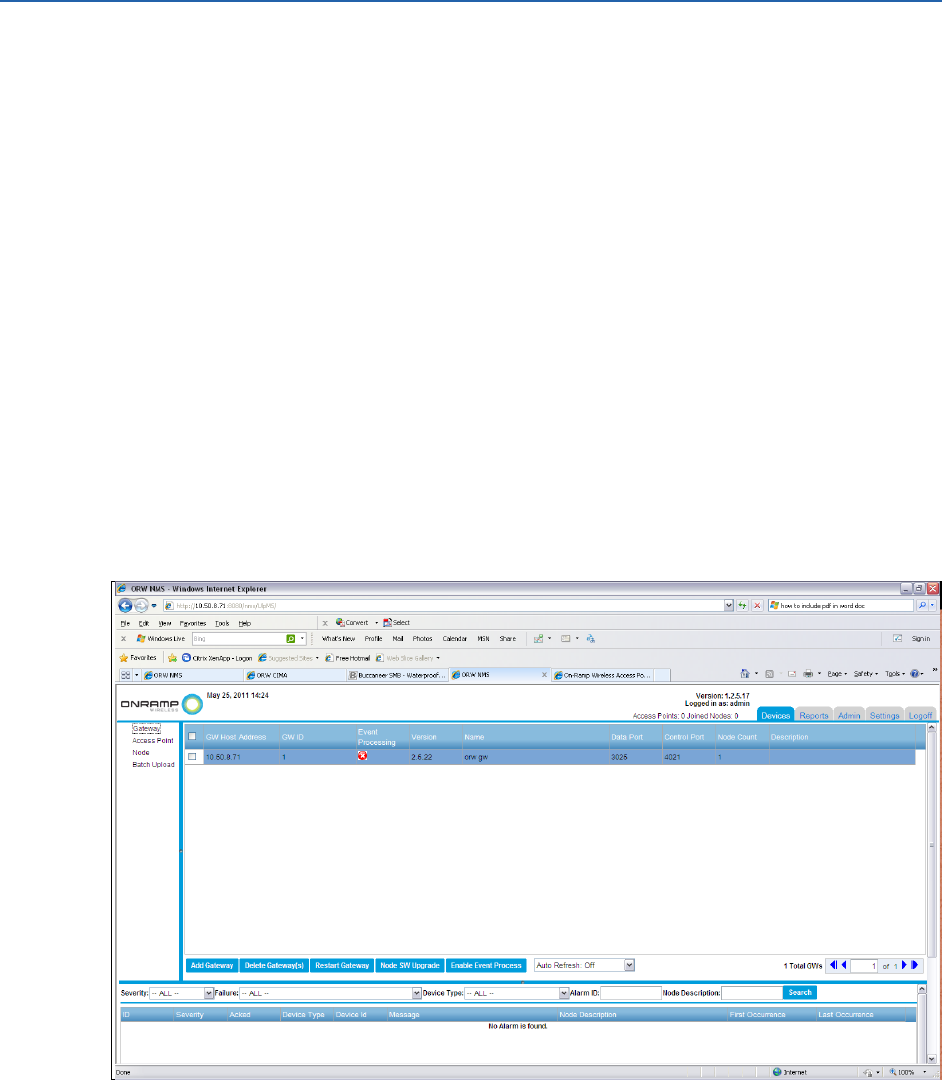Click the Alarm ID input field
The width and height of the screenshot is (942, 1080).
(631, 993)
